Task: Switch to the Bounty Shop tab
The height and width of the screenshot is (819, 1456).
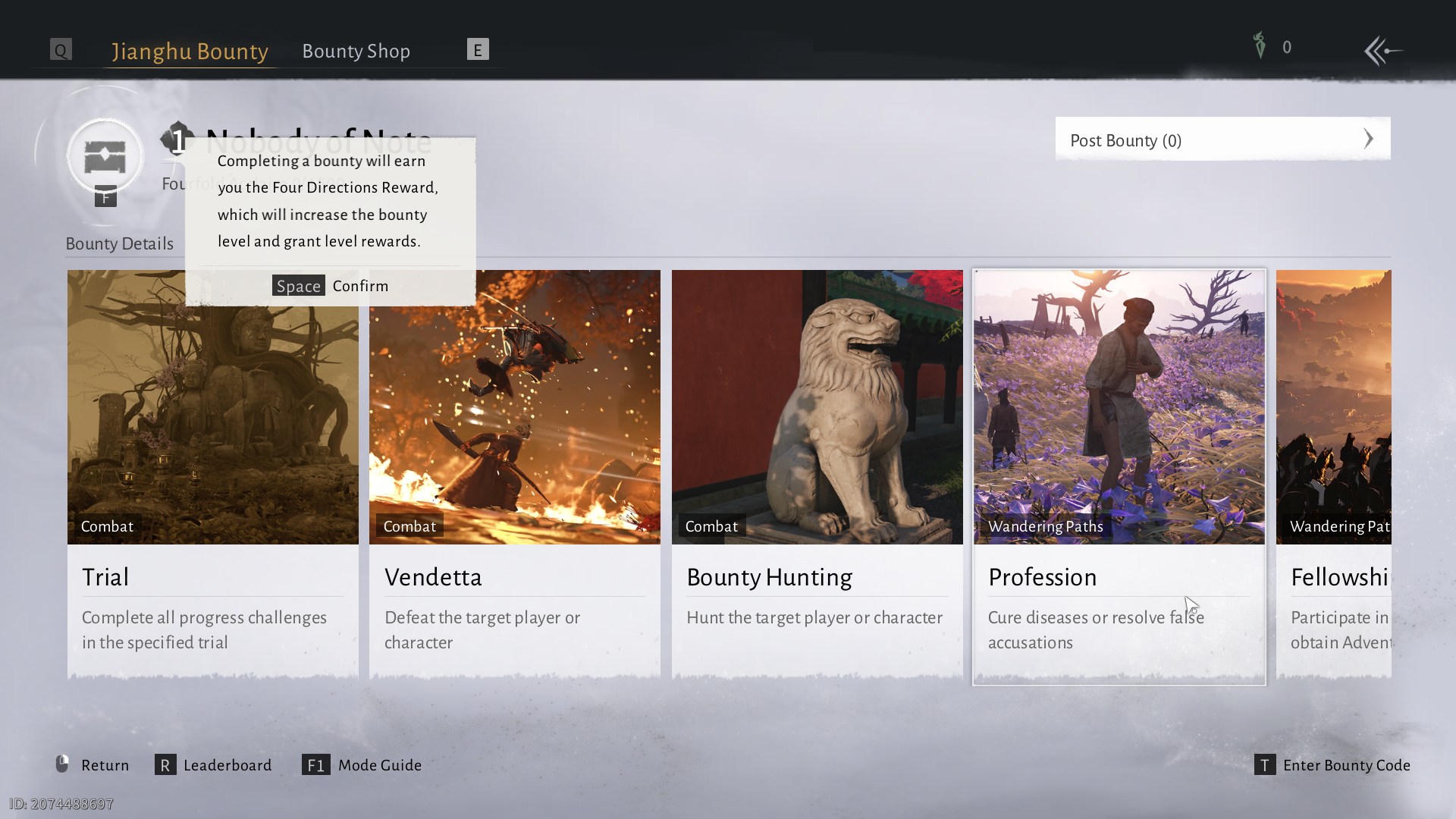Action: [356, 51]
